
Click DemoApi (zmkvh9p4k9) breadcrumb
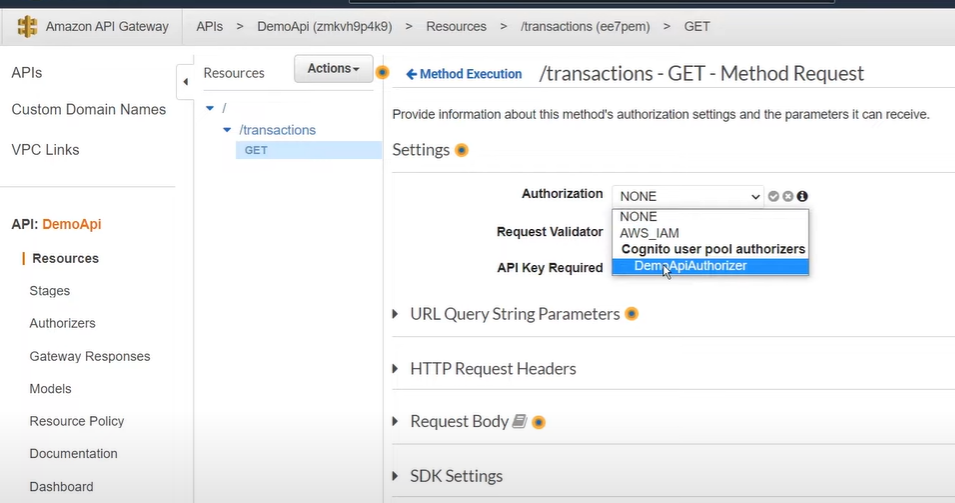tap(325, 27)
